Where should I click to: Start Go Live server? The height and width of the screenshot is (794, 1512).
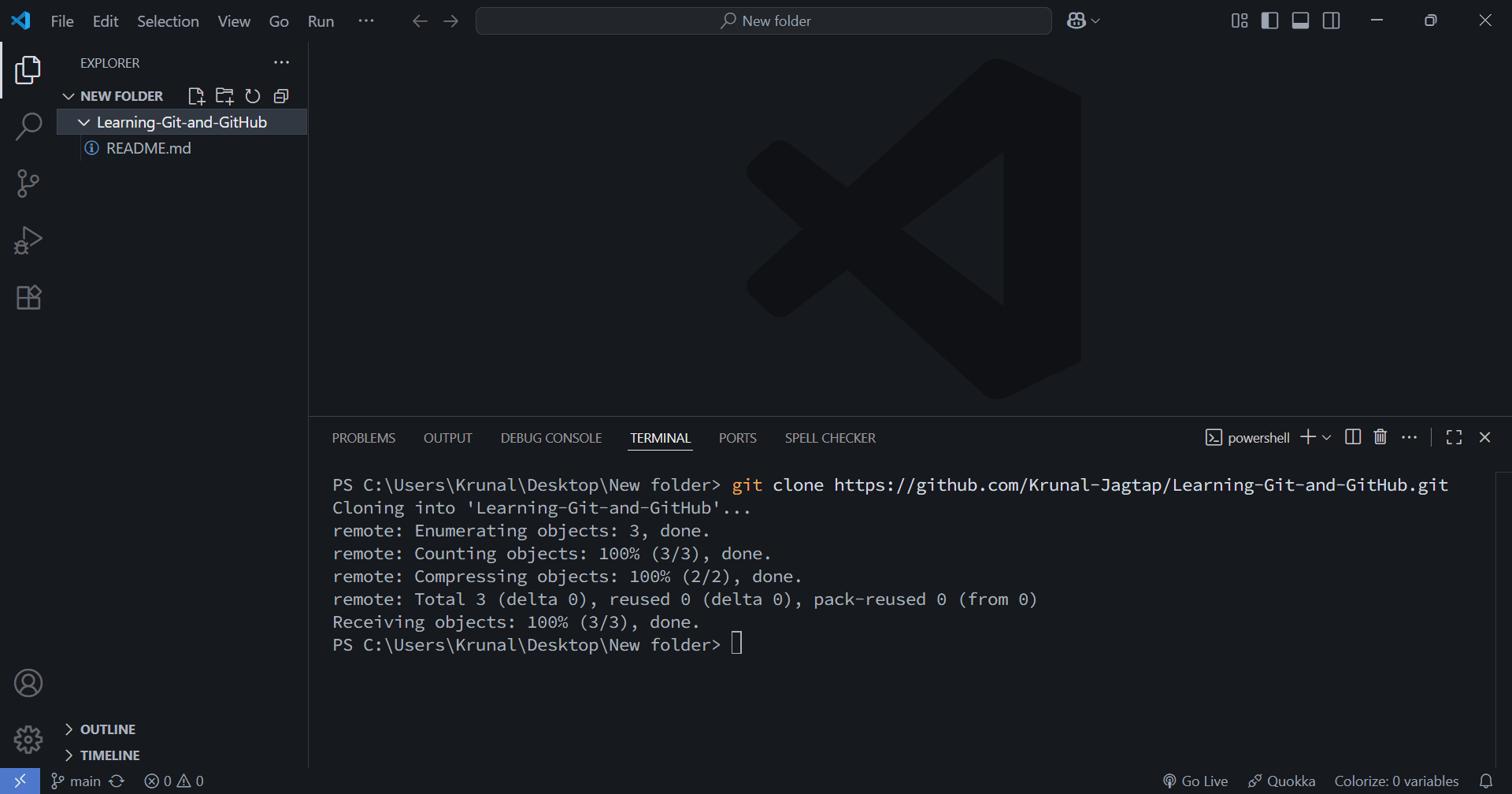1195,781
